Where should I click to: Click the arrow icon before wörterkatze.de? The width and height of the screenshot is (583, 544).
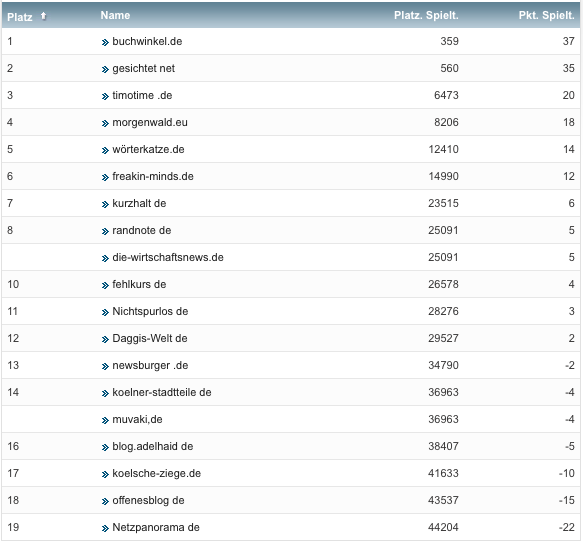coord(105,150)
